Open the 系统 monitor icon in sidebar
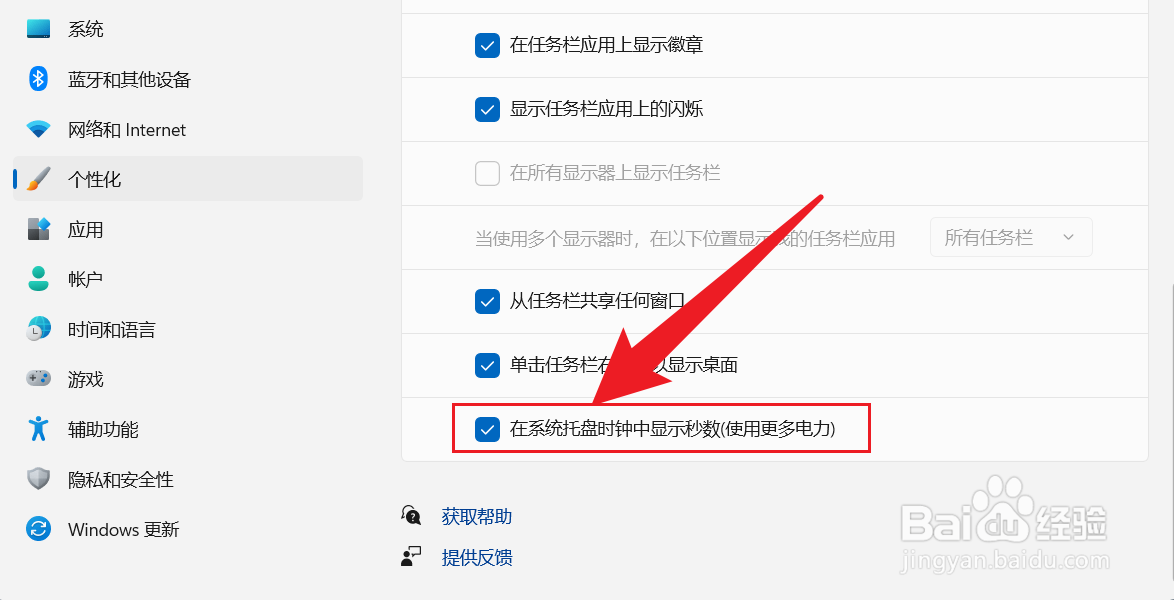 pyautogui.click(x=38, y=29)
